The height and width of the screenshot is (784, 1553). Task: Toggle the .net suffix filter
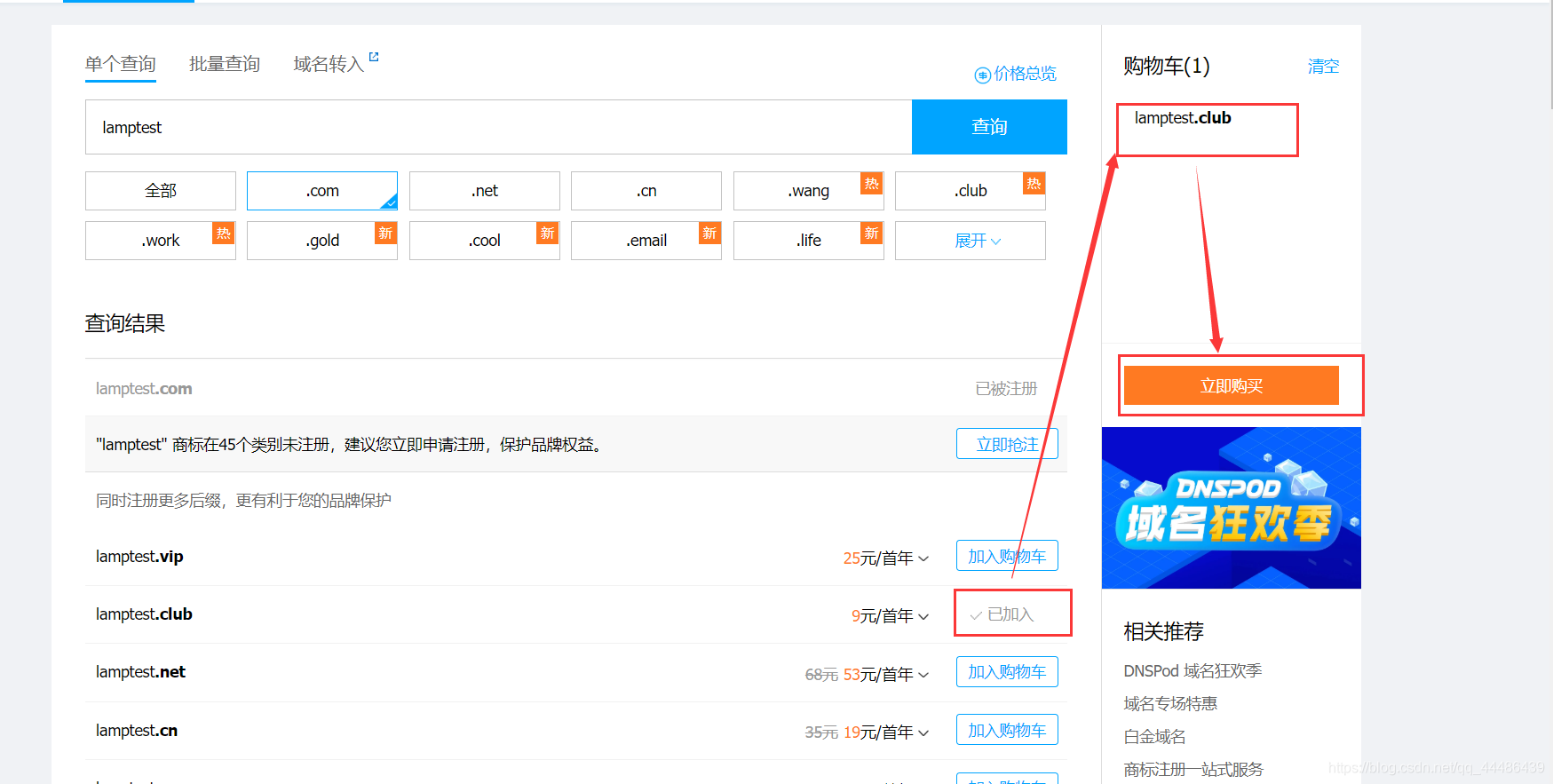pos(485,191)
